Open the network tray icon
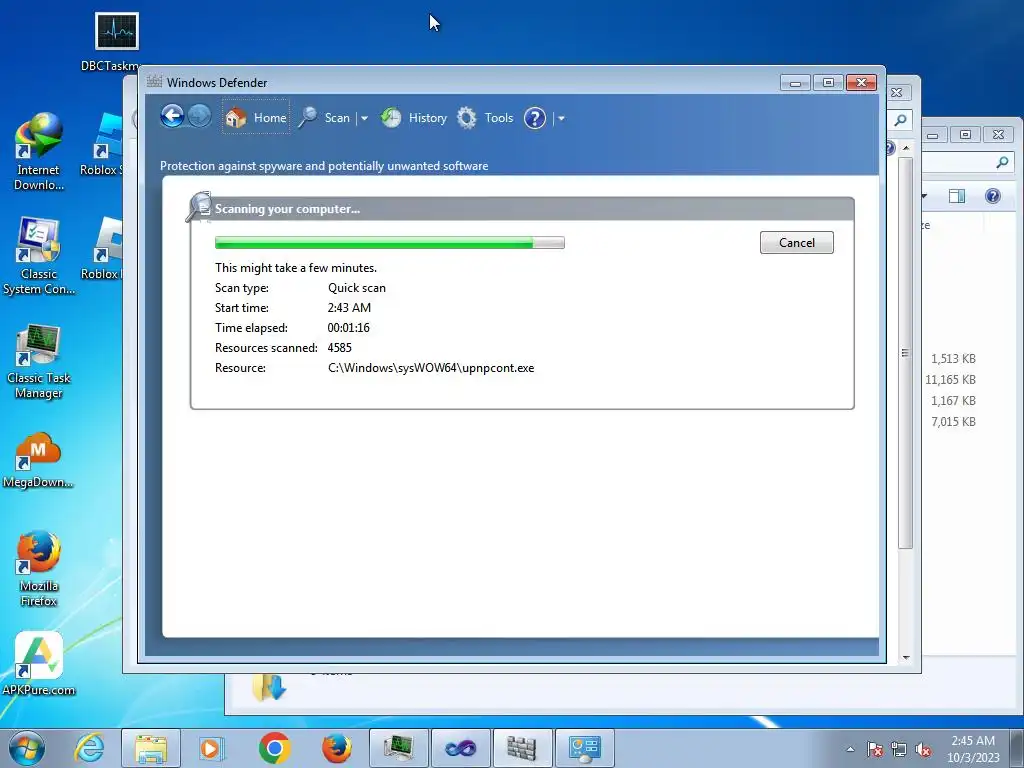 [899, 749]
